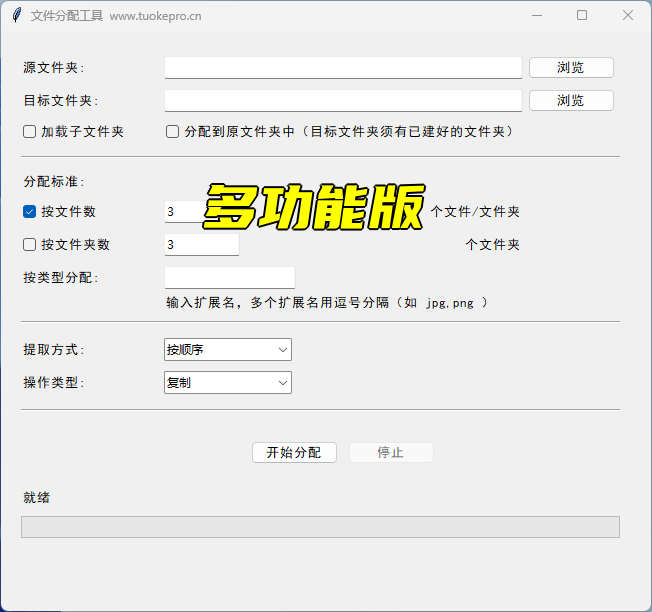Image resolution: width=652 pixels, height=612 pixels.
Task: Check the 按文件夹数 option
Action: pos(30,245)
